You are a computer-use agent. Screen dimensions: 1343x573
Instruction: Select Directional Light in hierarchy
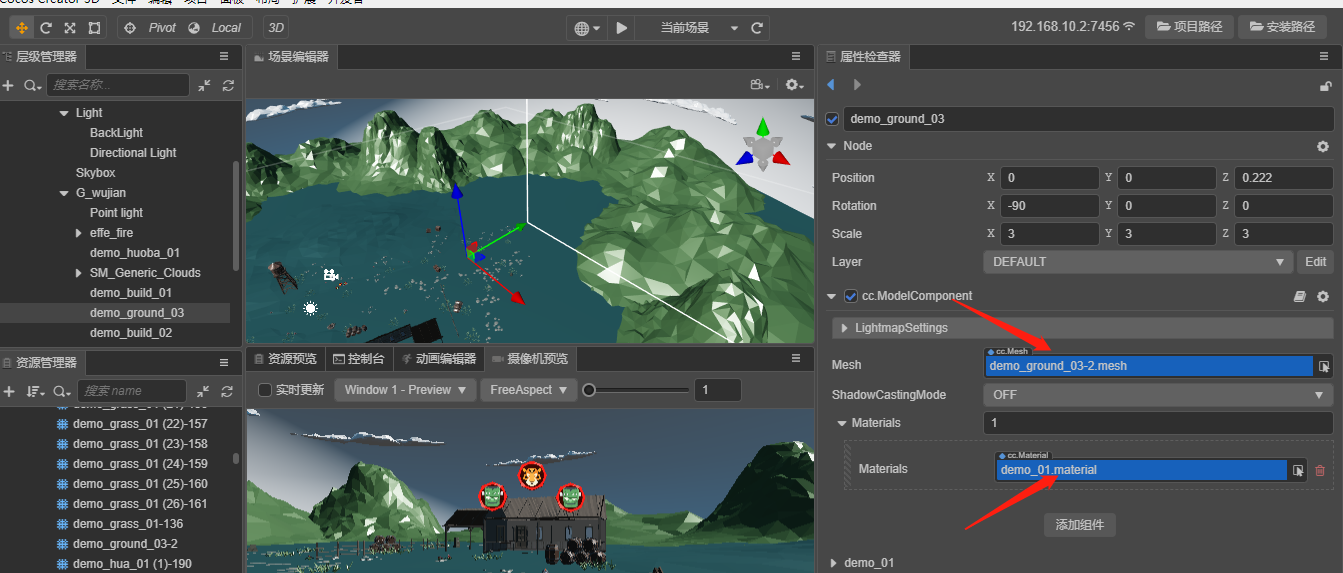click(133, 153)
